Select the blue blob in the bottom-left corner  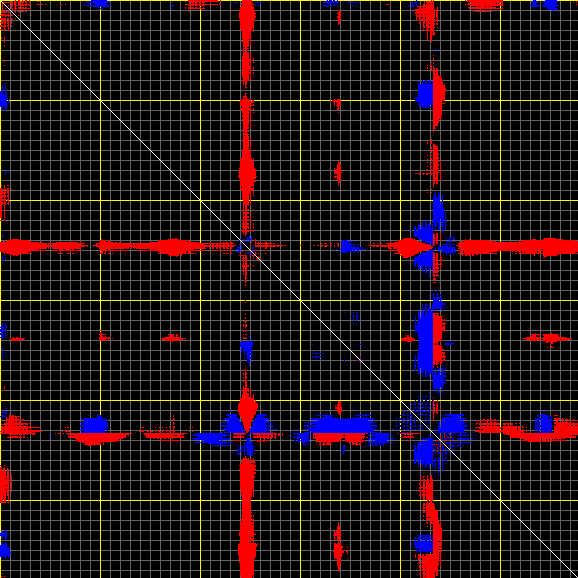pyautogui.click(x=4, y=550)
